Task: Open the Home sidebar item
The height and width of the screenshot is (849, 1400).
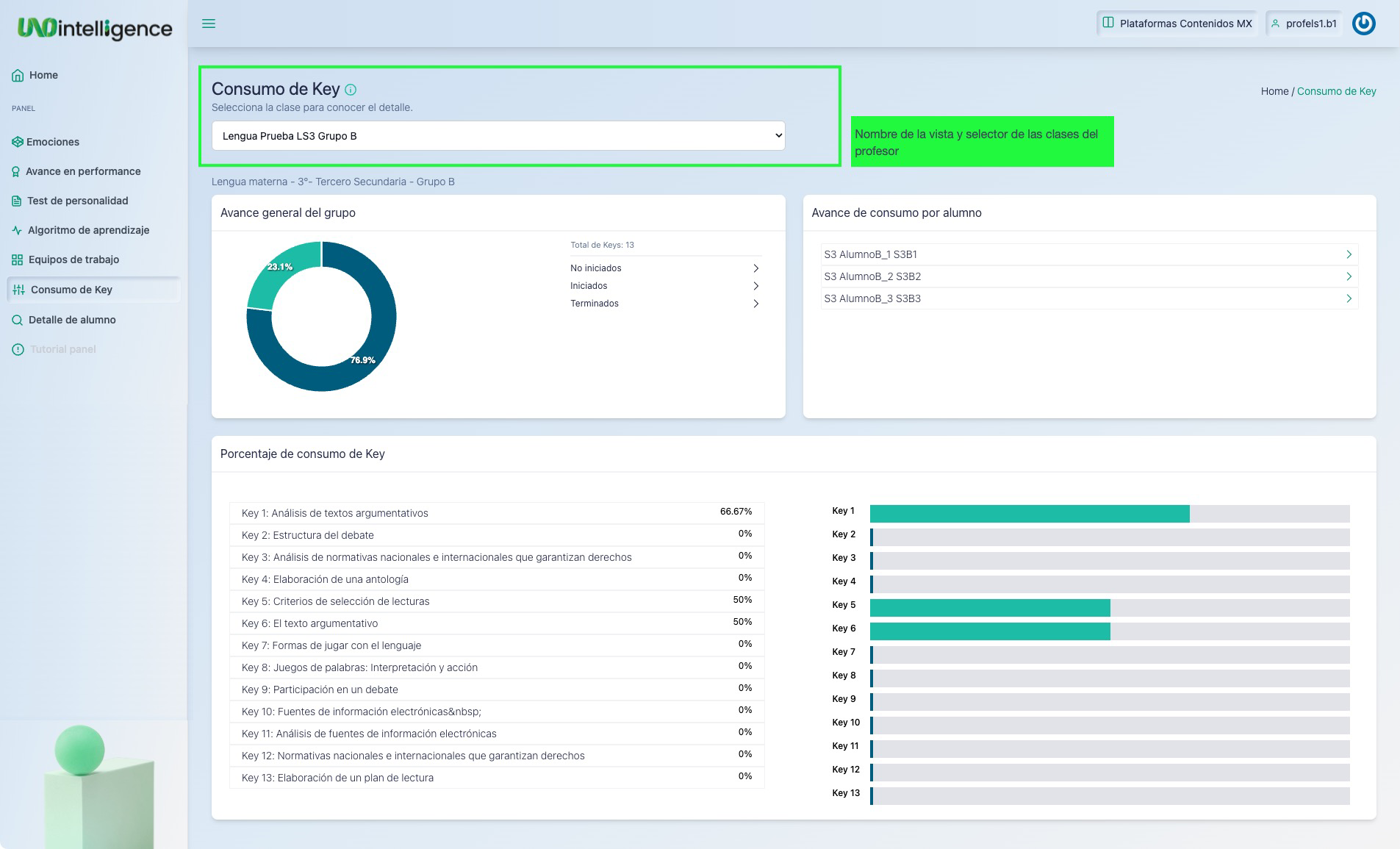Action: [43, 75]
